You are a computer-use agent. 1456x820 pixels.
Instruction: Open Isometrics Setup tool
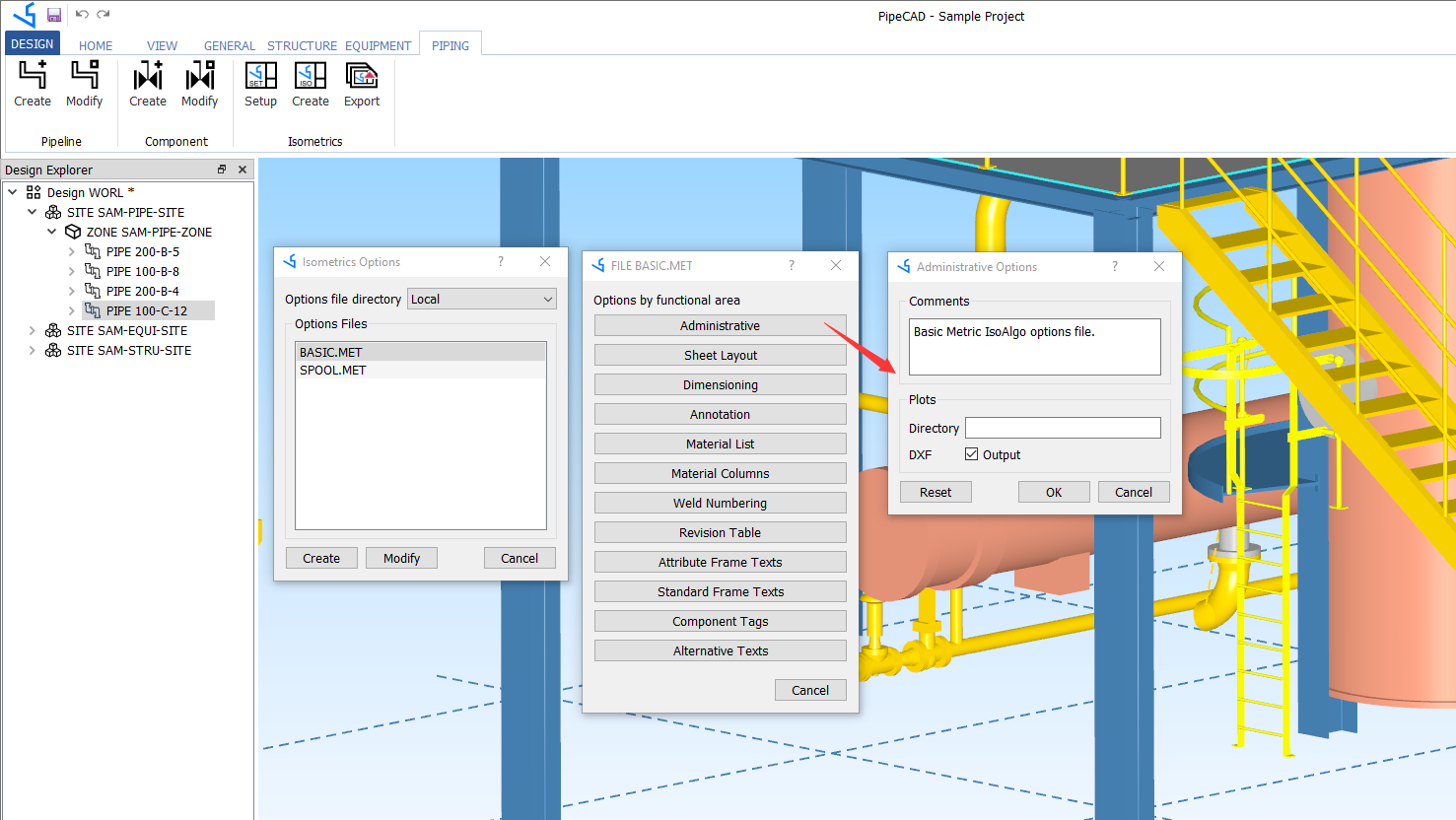(x=260, y=75)
